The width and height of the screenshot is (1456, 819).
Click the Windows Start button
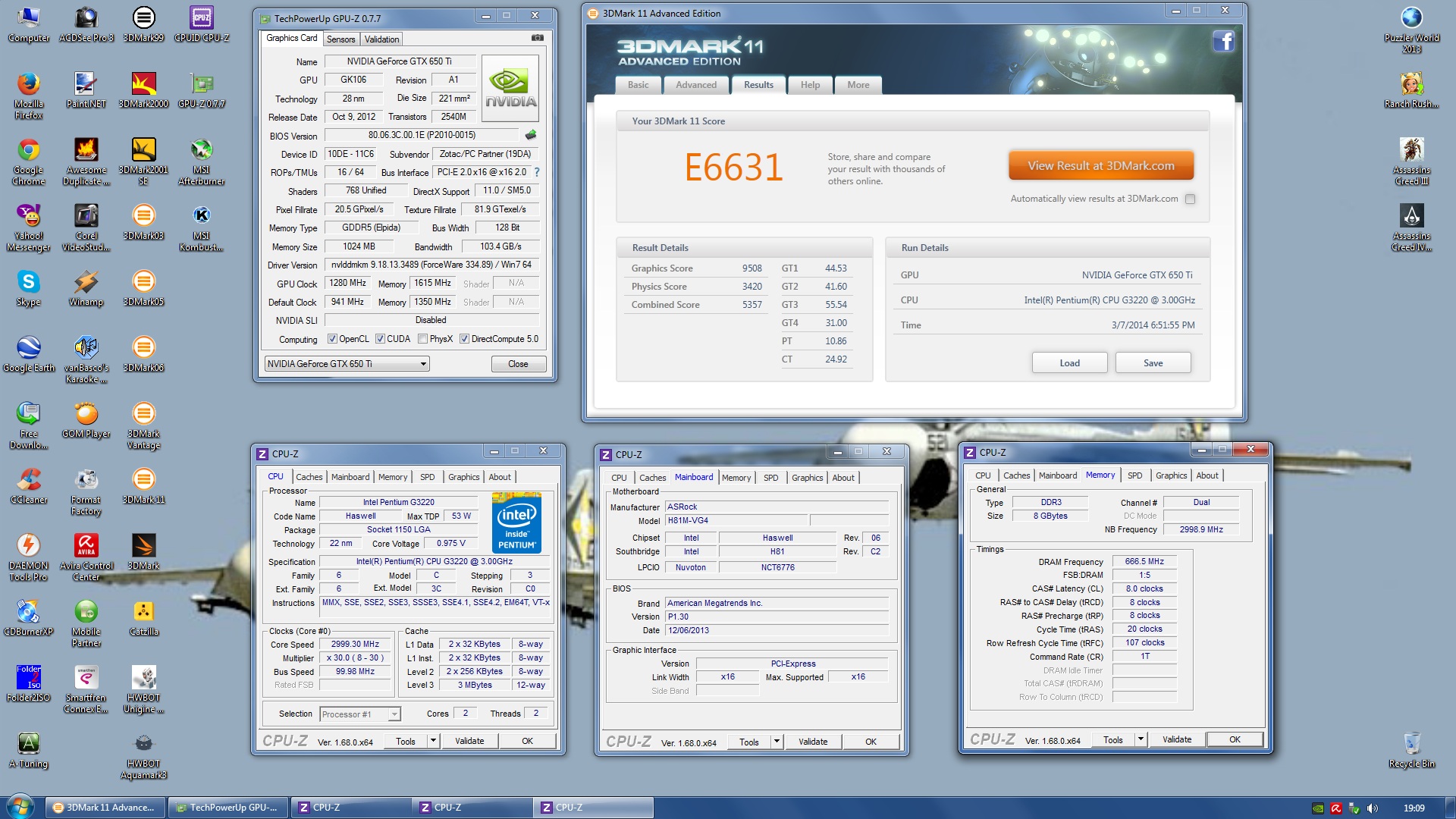tap(19, 807)
